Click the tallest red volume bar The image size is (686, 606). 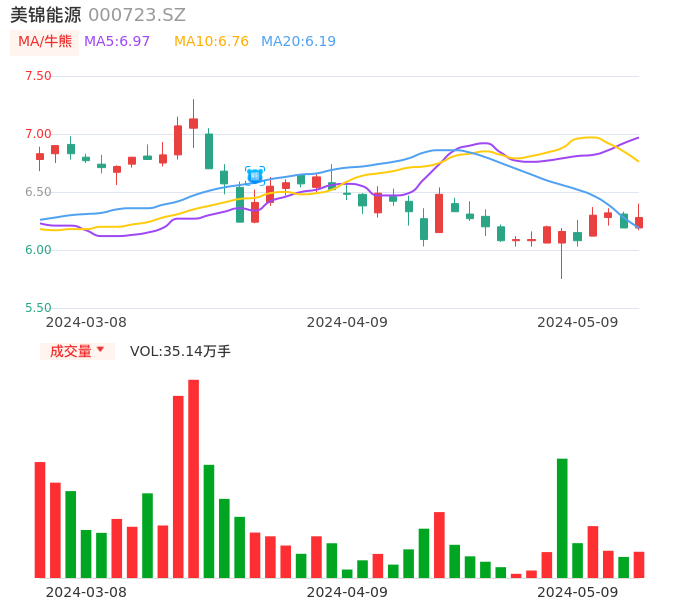point(193,478)
